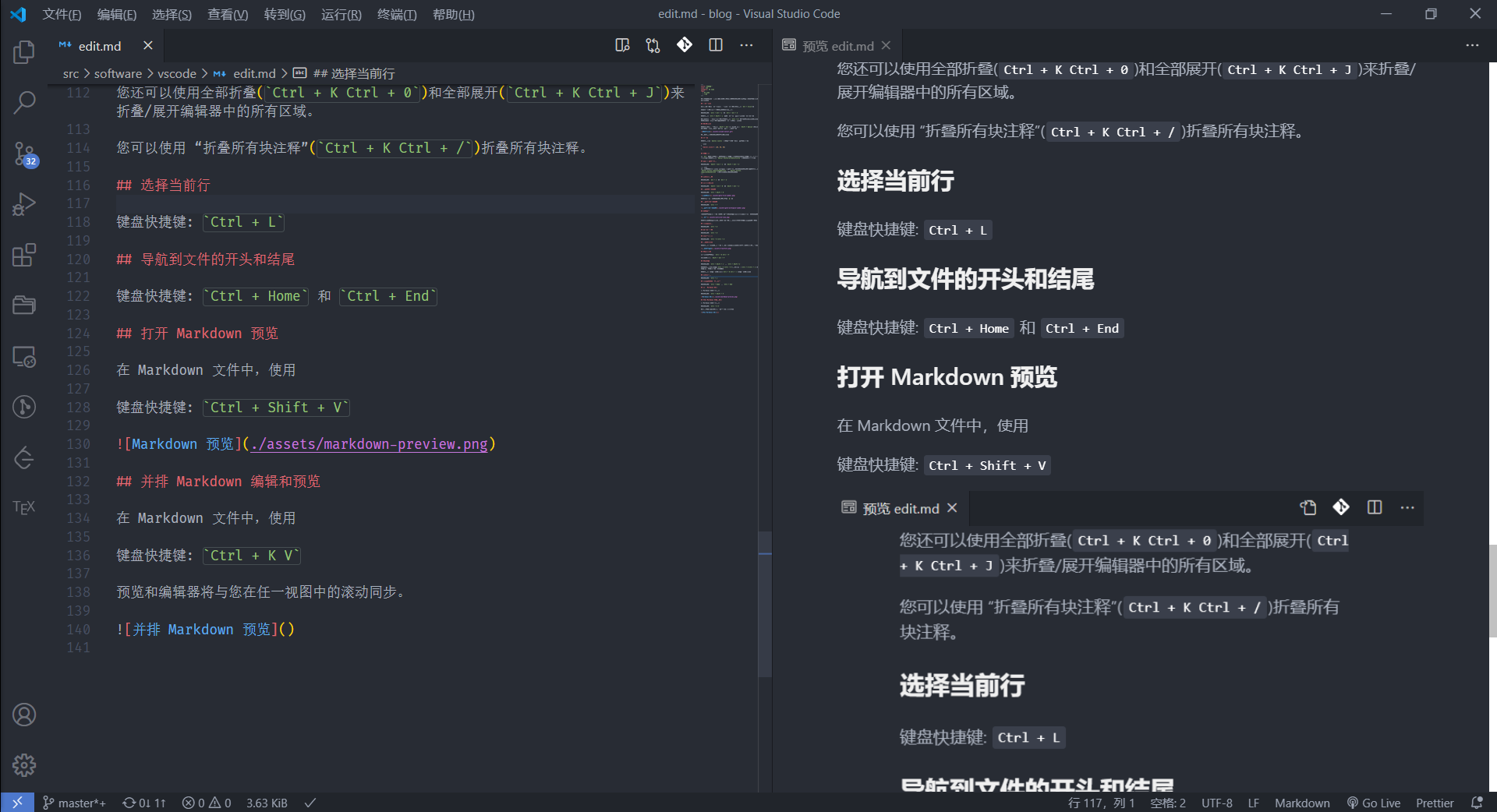The height and width of the screenshot is (812, 1497).
Task: Expand the vscode breadcrumb item
Action: tap(177, 73)
